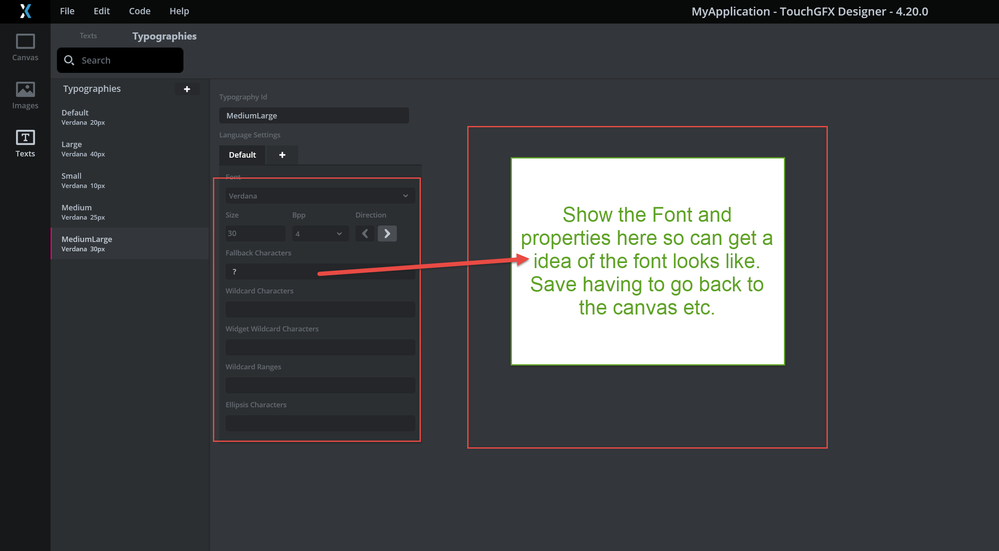
Task: Click the font Size field
Action: [255, 234]
